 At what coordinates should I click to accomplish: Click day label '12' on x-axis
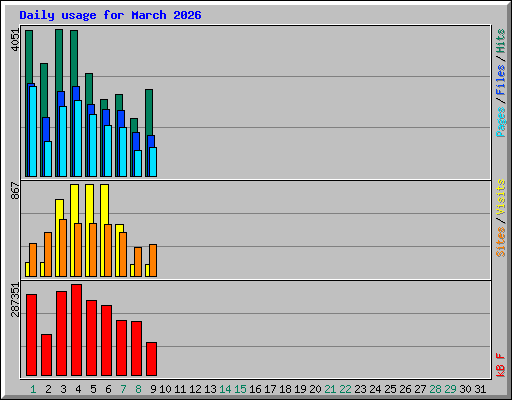point(195,389)
